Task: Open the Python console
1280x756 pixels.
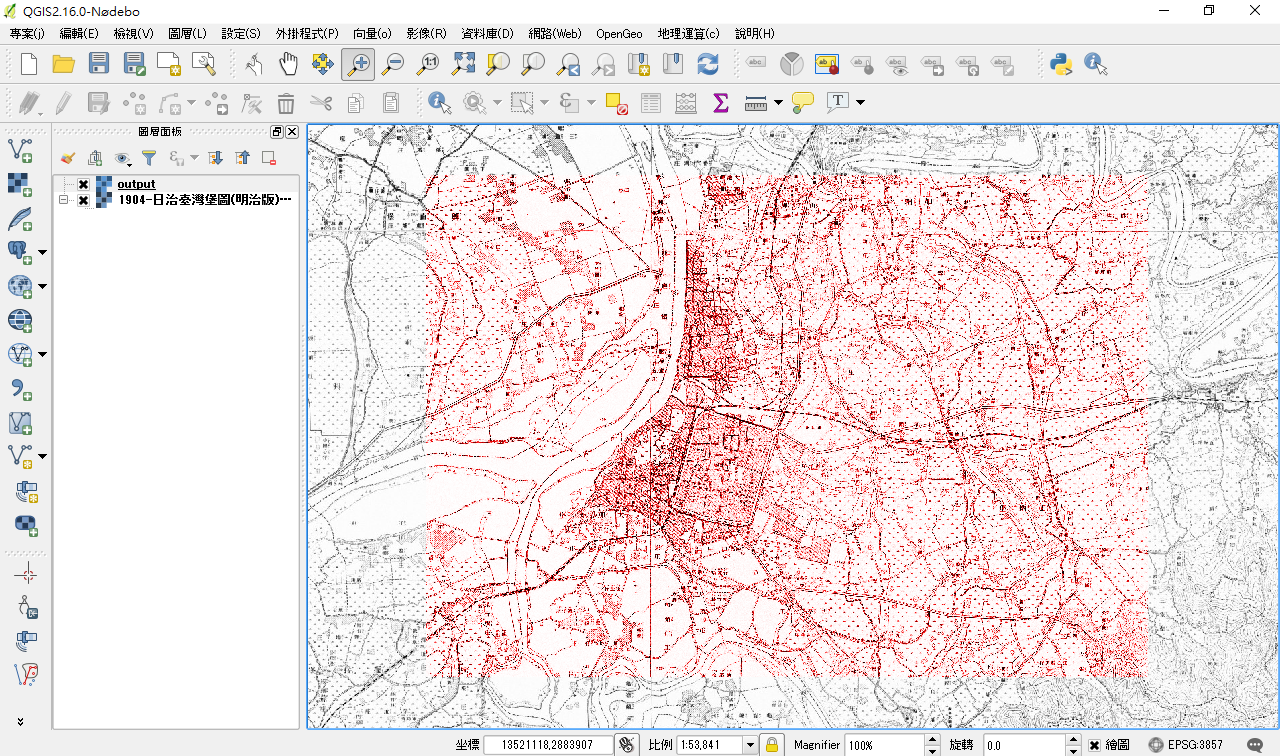Action: (x=1061, y=65)
